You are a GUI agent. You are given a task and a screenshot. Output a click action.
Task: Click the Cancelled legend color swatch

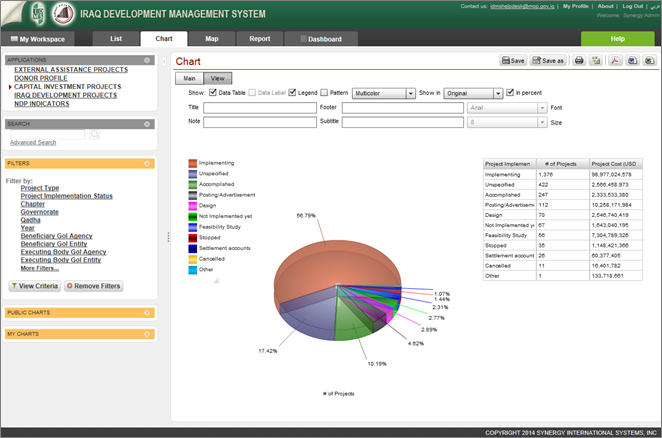point(193,259)
